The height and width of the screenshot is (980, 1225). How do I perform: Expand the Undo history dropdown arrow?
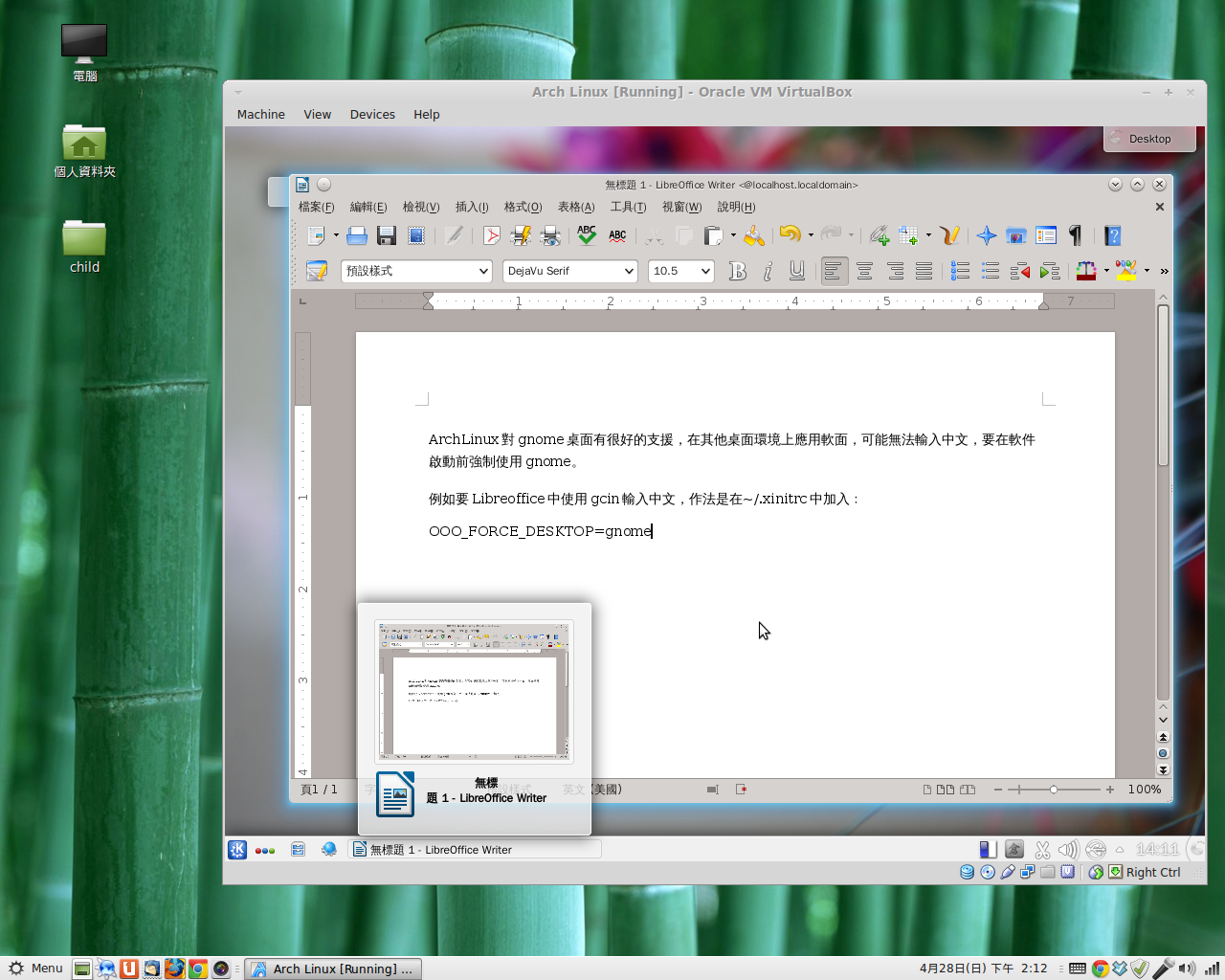click(x=811, y=235)
